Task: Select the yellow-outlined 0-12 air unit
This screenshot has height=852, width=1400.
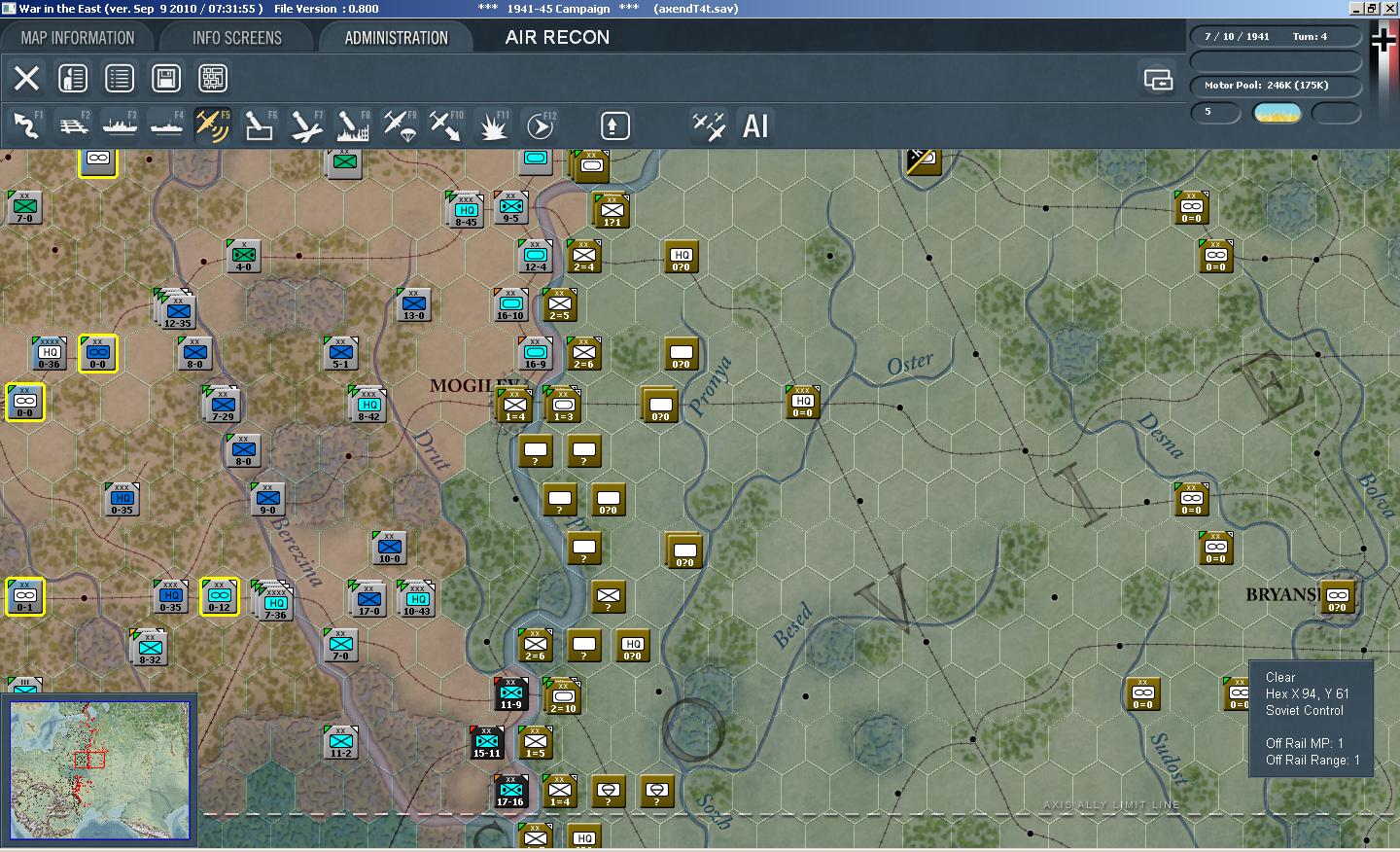Action: point(219,597)
